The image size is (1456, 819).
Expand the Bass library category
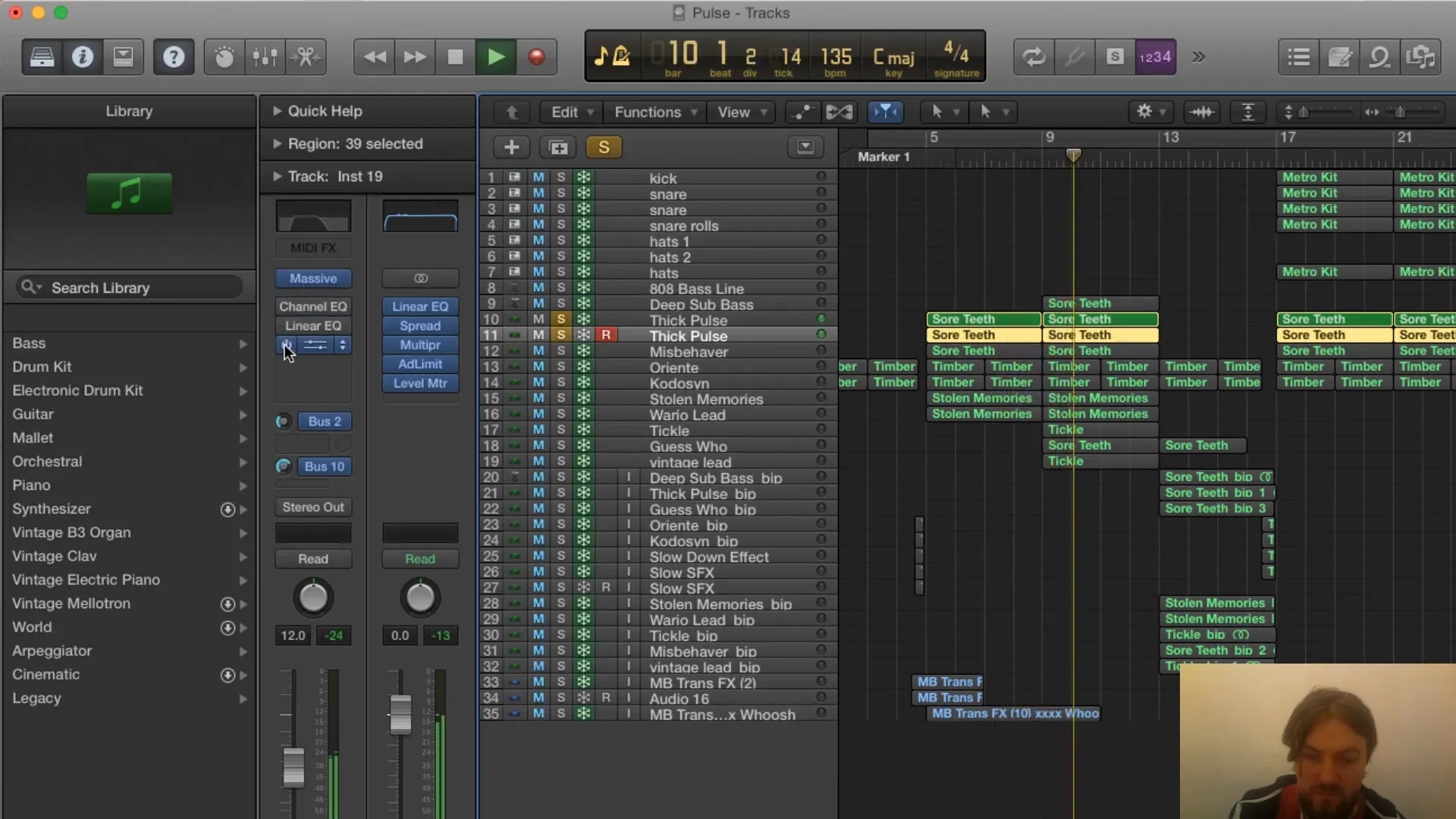[x=243, y=344]
